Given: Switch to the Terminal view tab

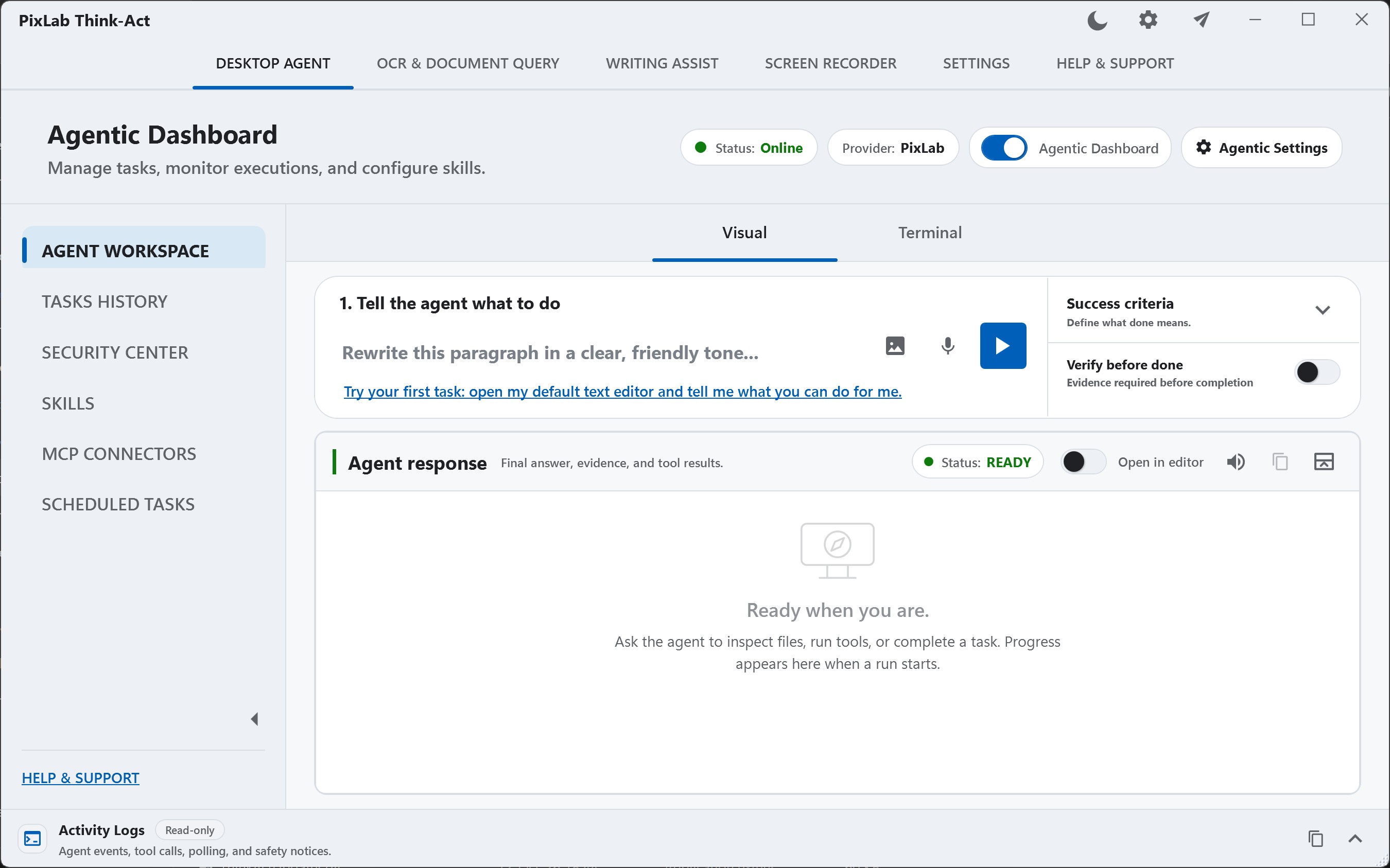Looking at the screenshot, I should point(929,233).
